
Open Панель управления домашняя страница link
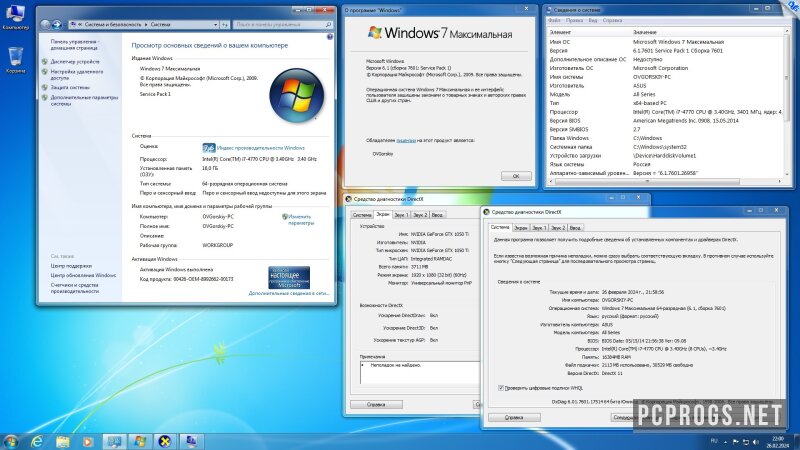(76, 45)
